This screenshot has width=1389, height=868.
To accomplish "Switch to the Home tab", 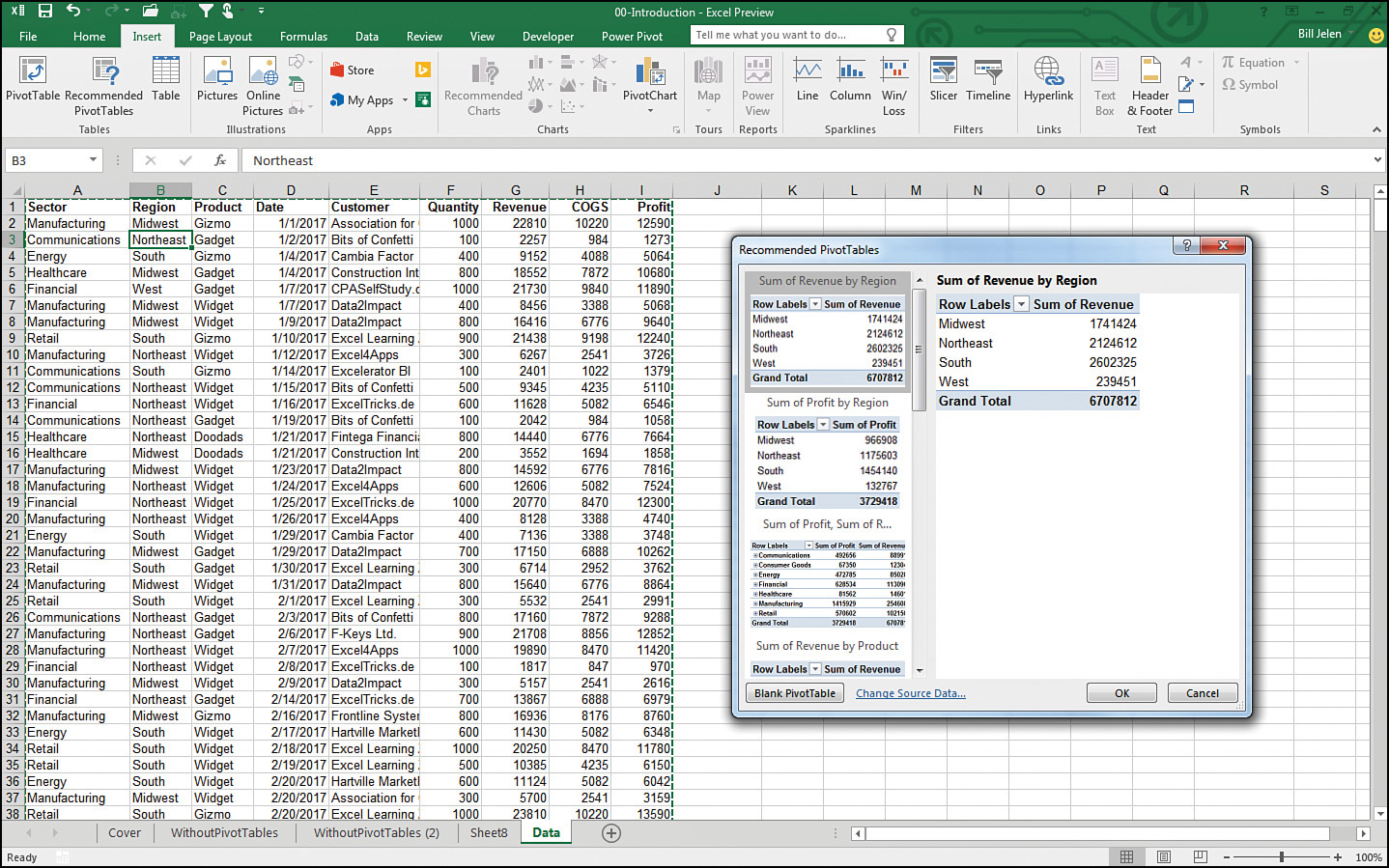I will point(90,37).
